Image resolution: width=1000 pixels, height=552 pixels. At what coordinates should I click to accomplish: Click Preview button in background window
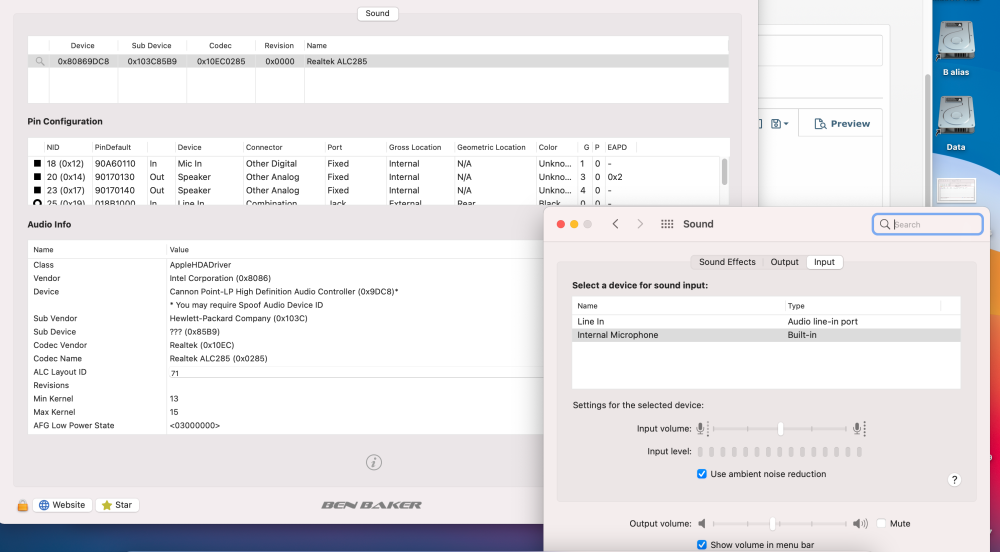click(842, 124)
